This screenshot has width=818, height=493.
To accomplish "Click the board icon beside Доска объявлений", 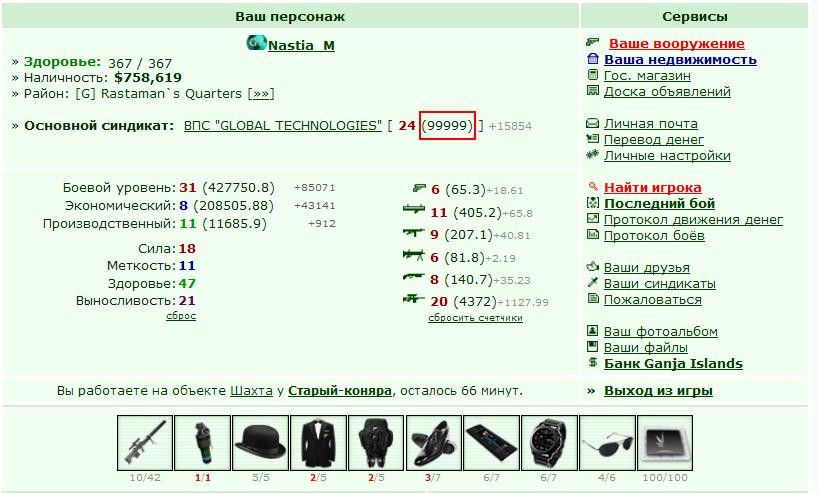I will click(x=593, y=91).
